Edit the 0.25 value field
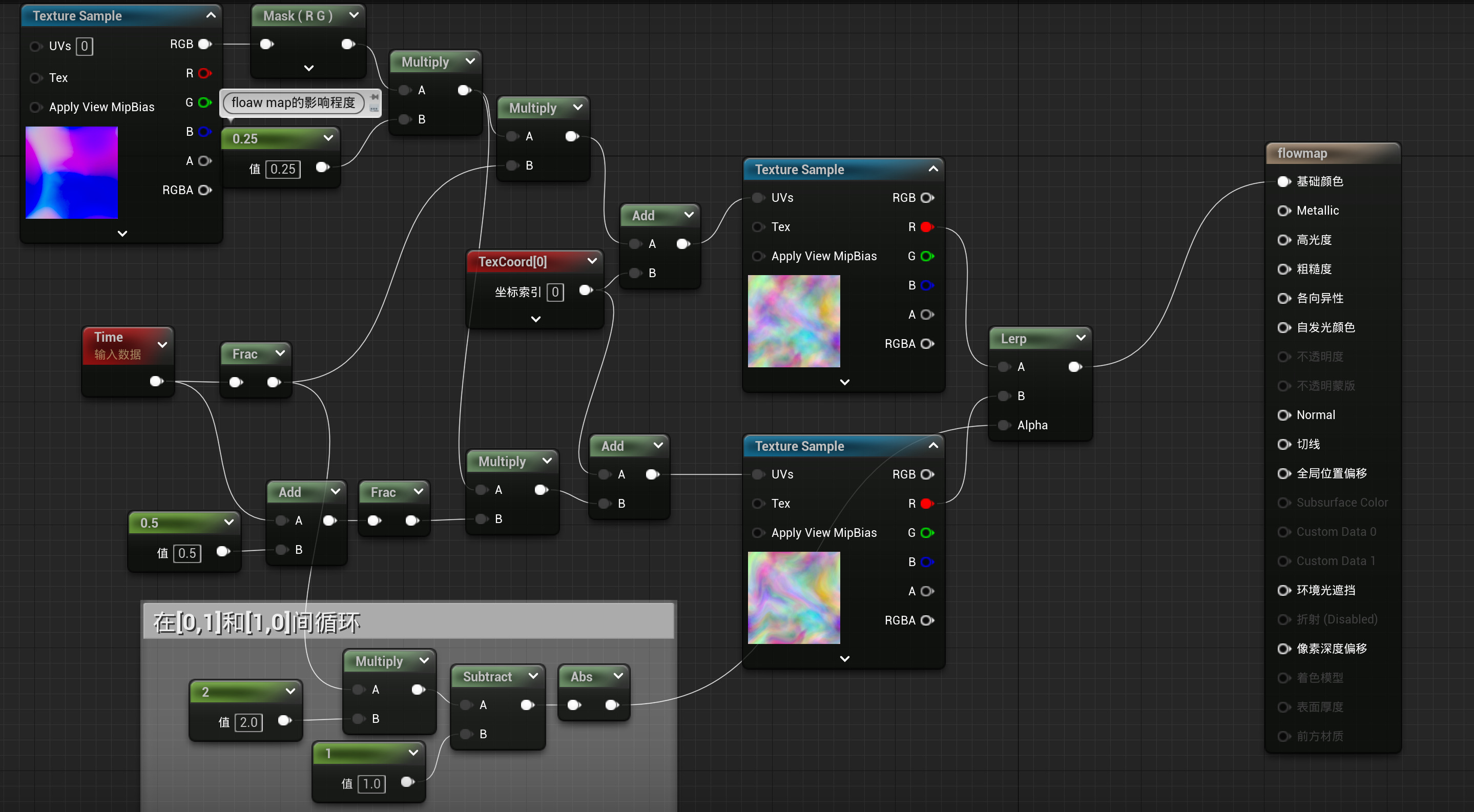Viewport: 1474px width, 812px height. point(283,169)
